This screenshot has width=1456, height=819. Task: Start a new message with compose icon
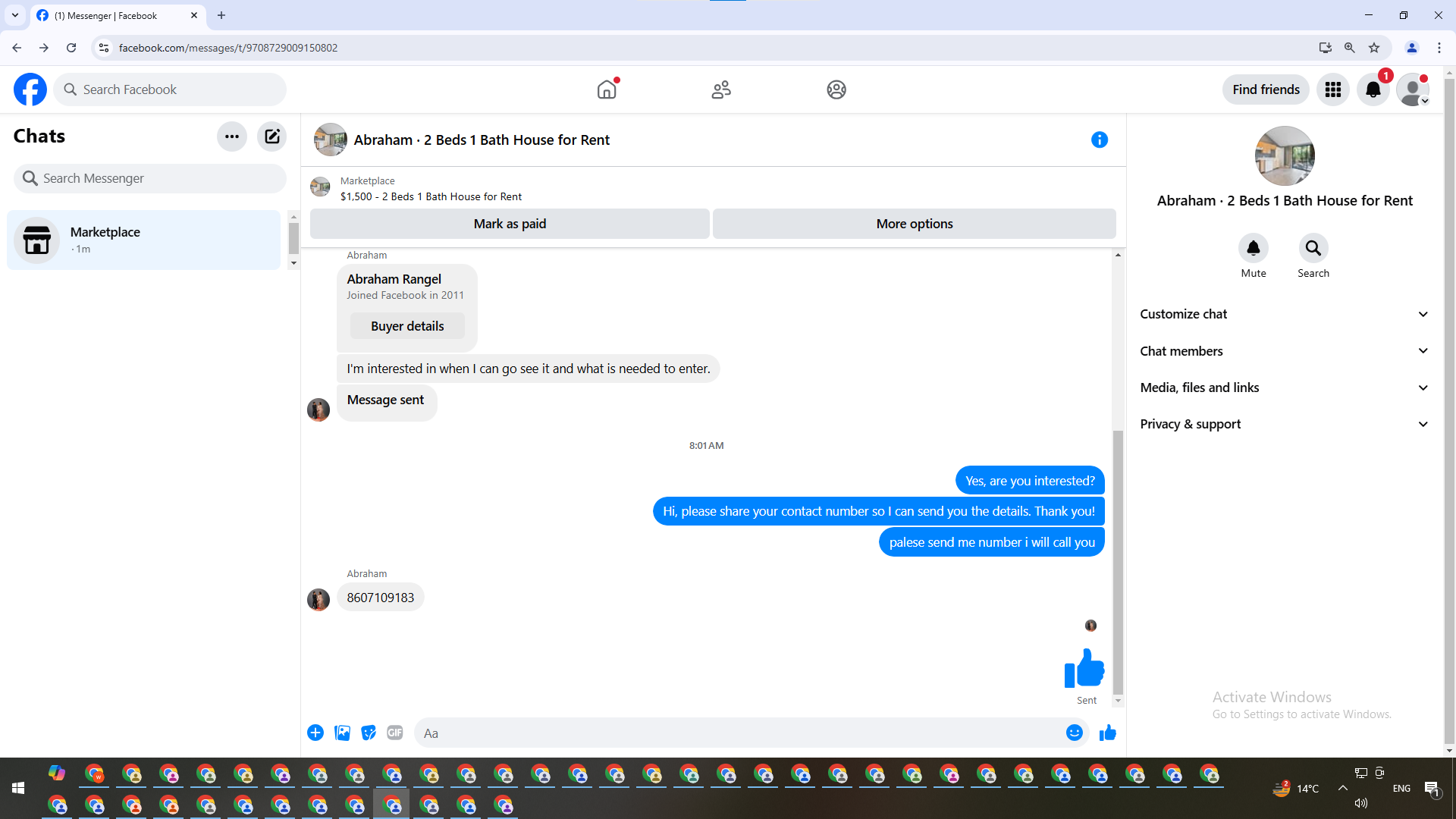[272, 136]
